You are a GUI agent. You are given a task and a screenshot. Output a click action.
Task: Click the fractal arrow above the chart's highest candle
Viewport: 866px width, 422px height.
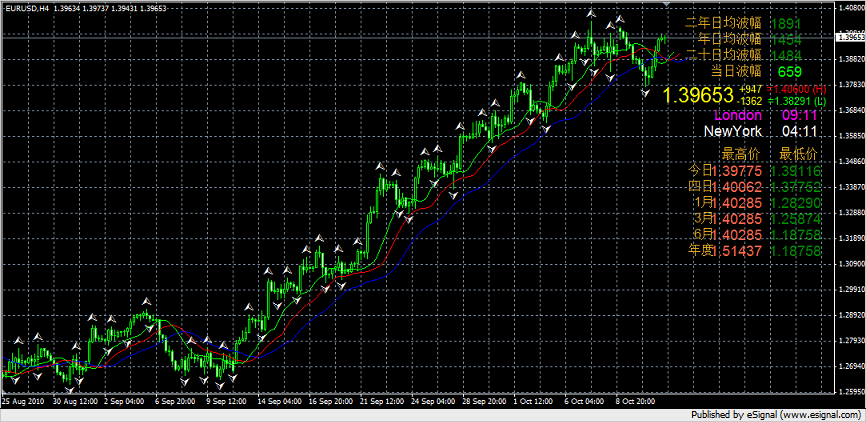(591, 13)
